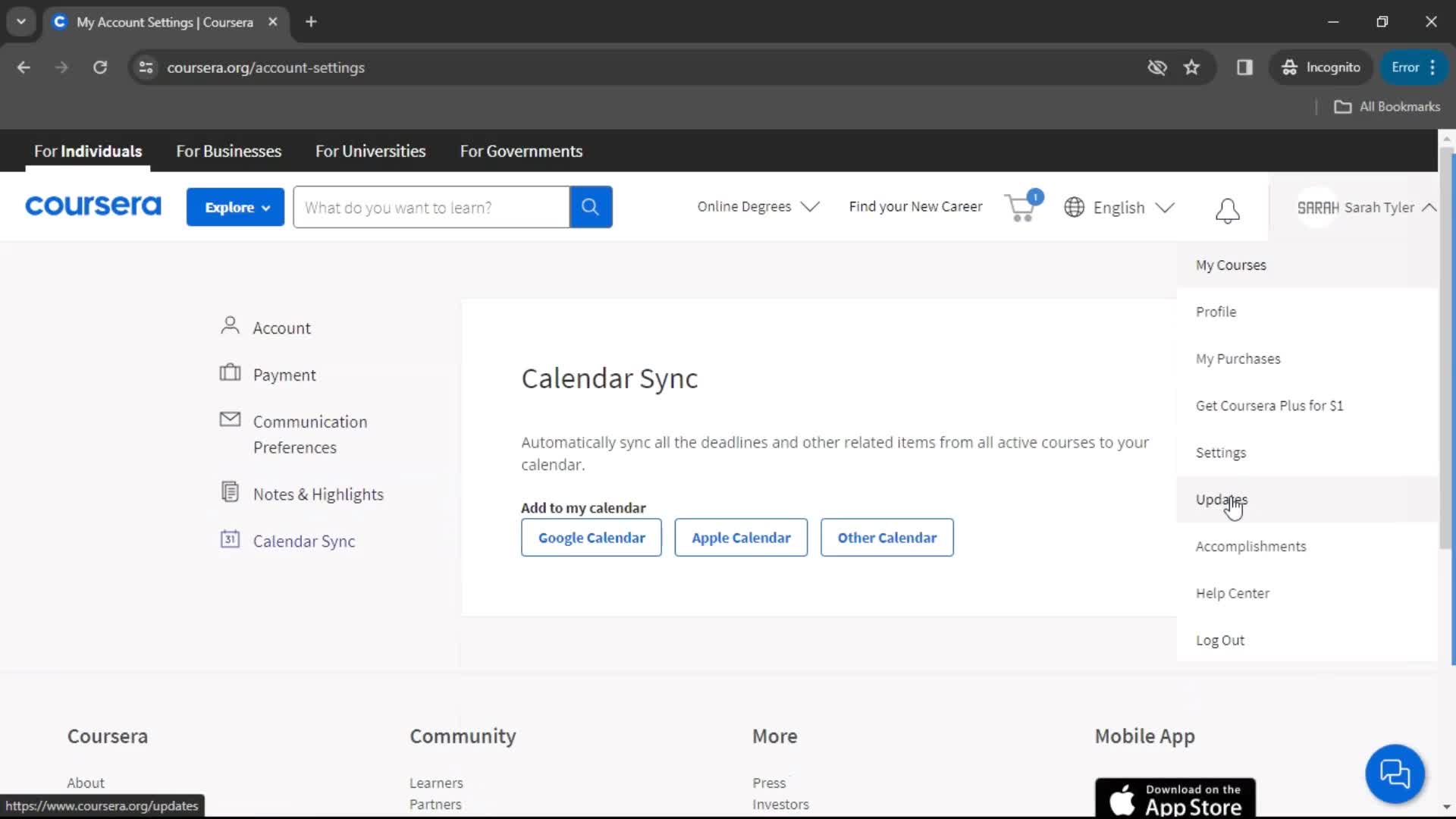Open a new browser tab
This screenshot has height=819, width=1456.
[311, 22]
